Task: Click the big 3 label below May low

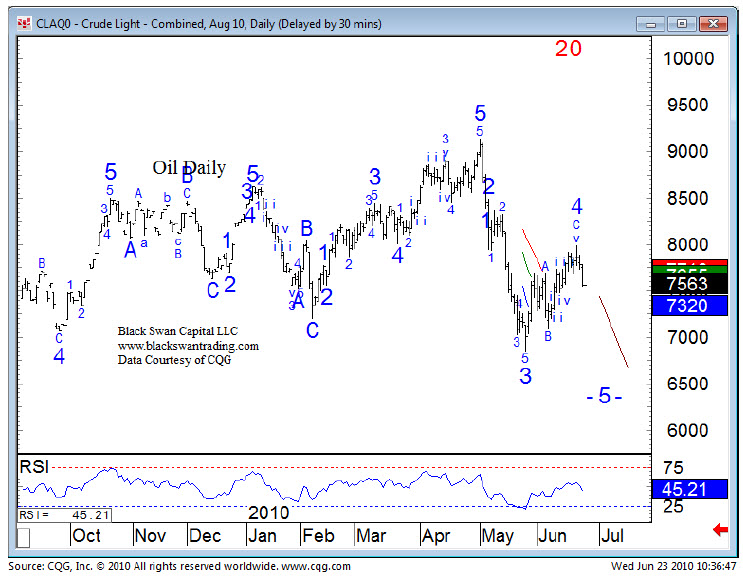Action: [526, 376]
